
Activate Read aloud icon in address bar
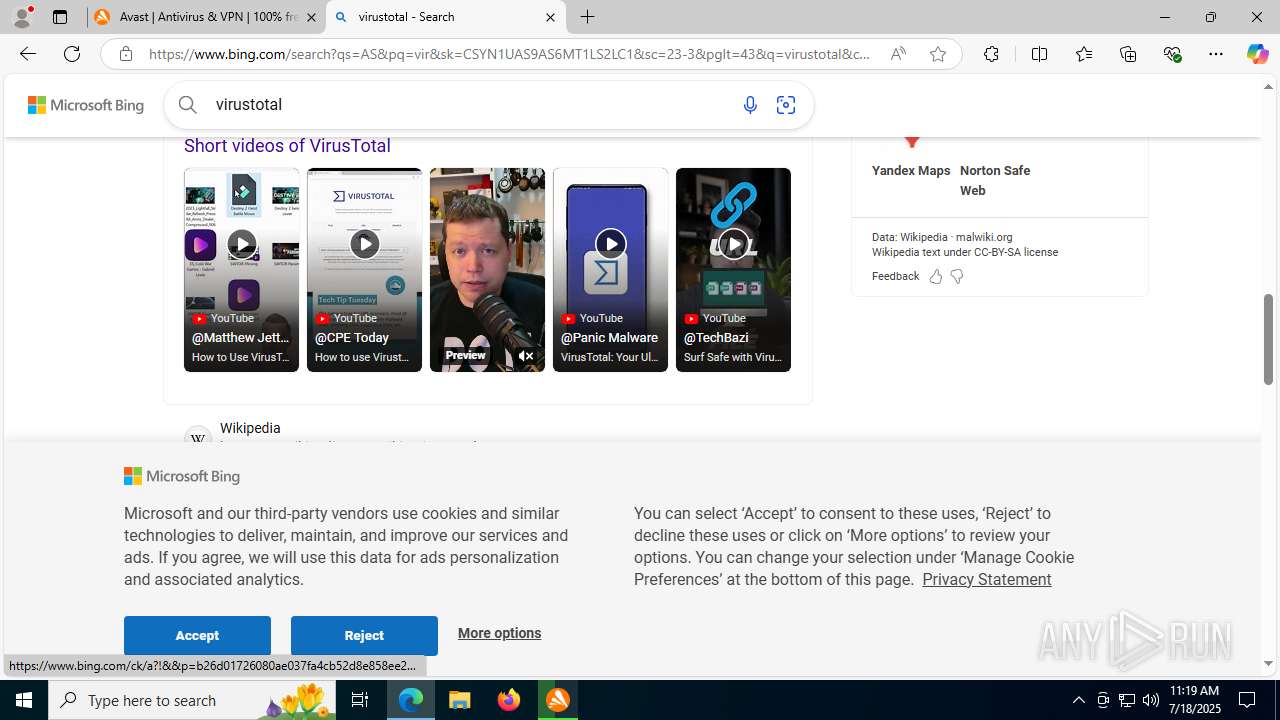(898, 54)
